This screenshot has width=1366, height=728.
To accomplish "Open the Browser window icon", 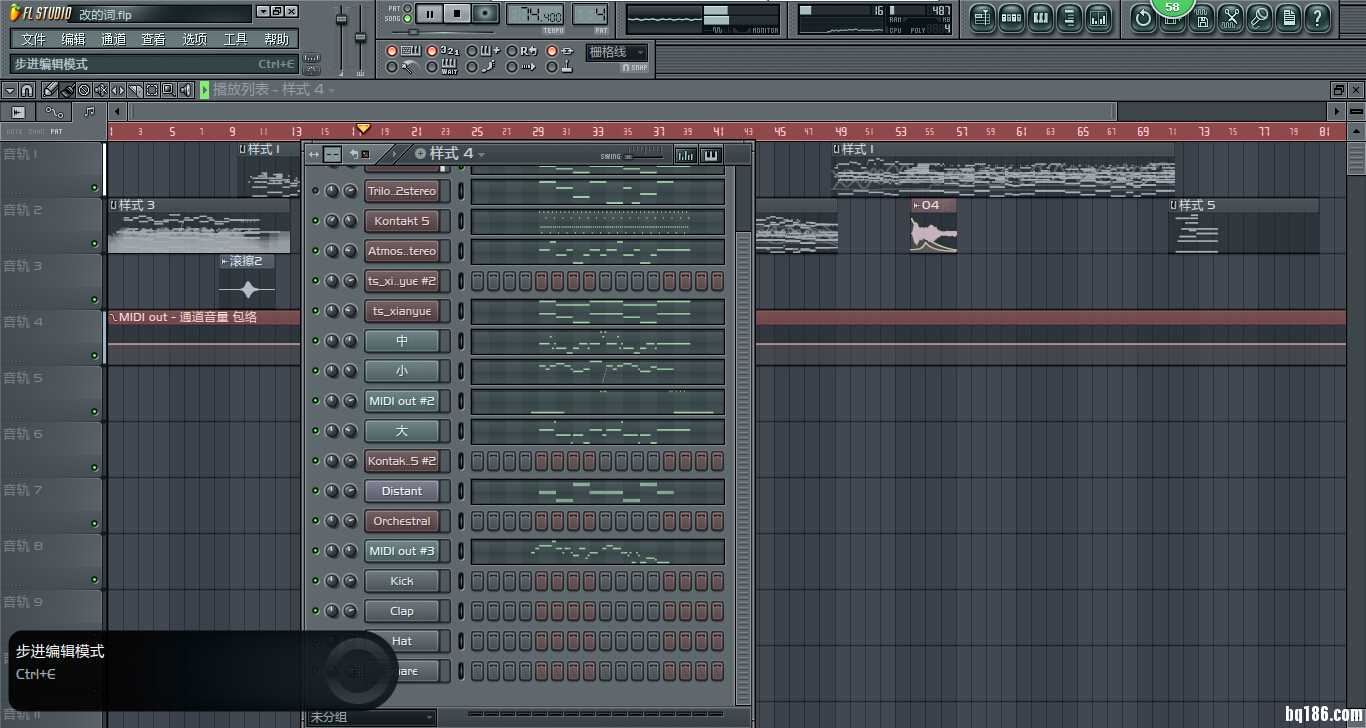I will pyautogui.click(x=1070, y=17).
